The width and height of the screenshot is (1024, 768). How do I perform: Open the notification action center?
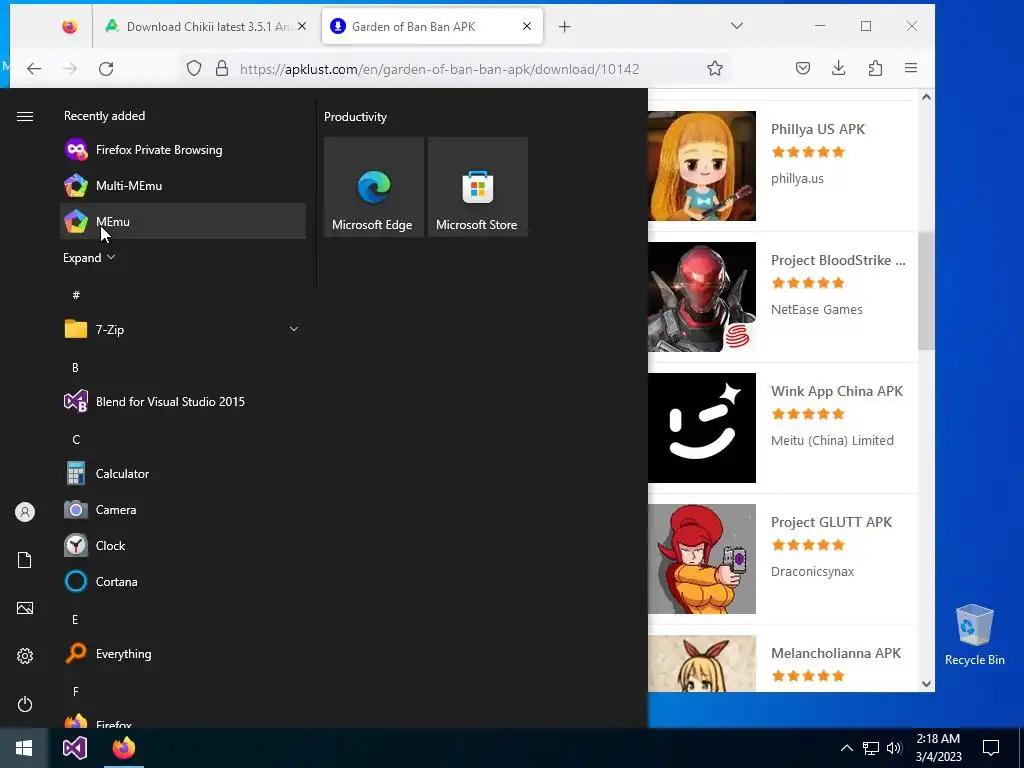click(x=991, y=748)
